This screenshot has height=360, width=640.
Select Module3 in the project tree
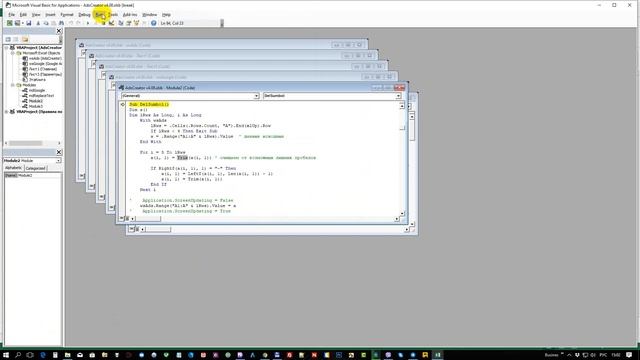tap(33, 106)
